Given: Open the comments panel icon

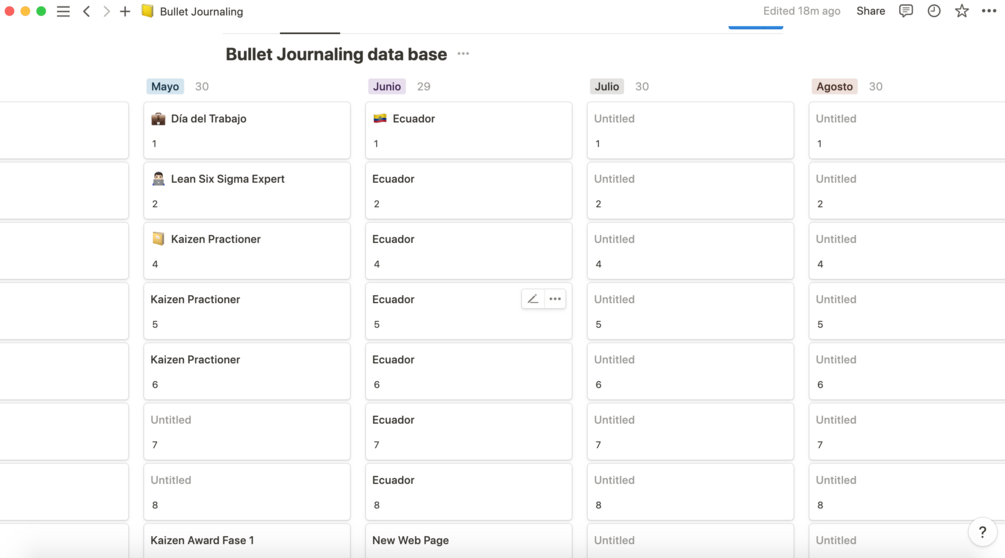Looking at the screenshot, I should (906, 11).
